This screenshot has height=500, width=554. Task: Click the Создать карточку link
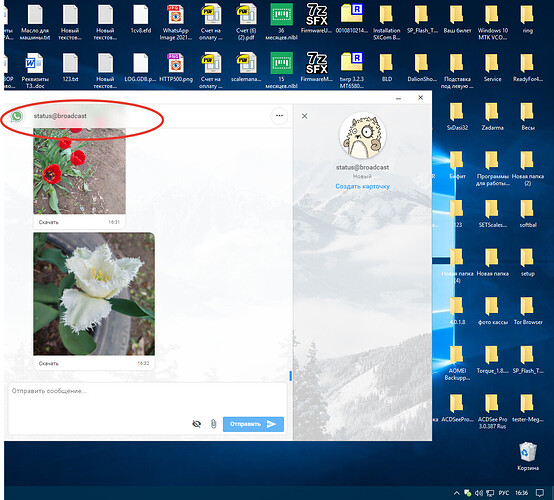point(362,186)
